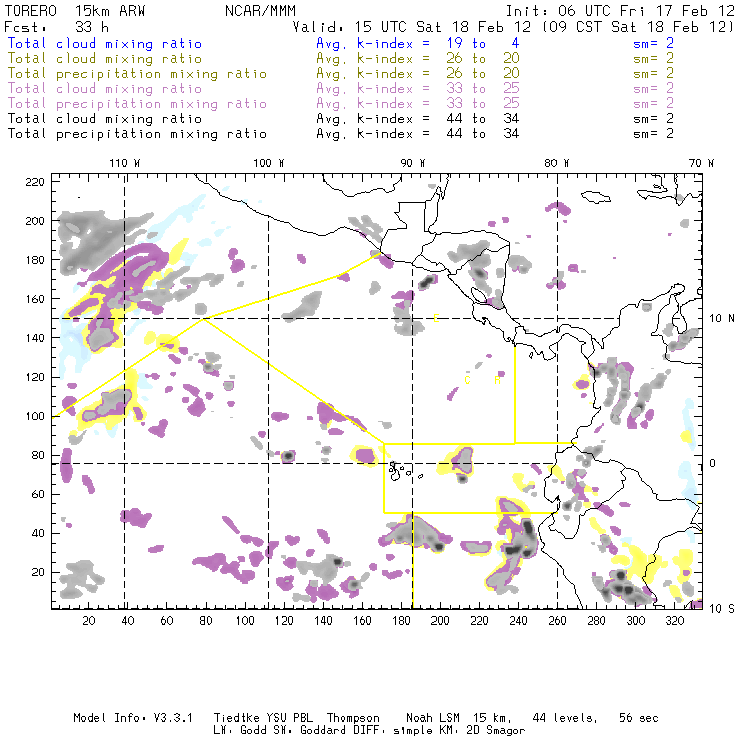This screenshot has height=740, width=740.
Task: Click the "80 W" longitude label
Action: point(556,163)
